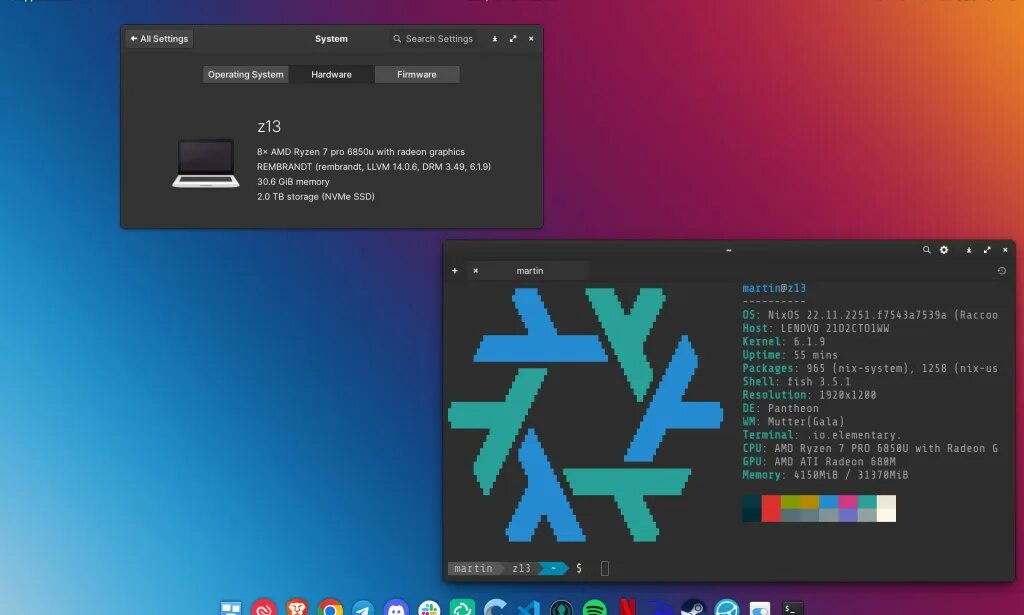Open the red Authy icon in dock
Screen dimensions: 1024x615
tap(264, 608)
